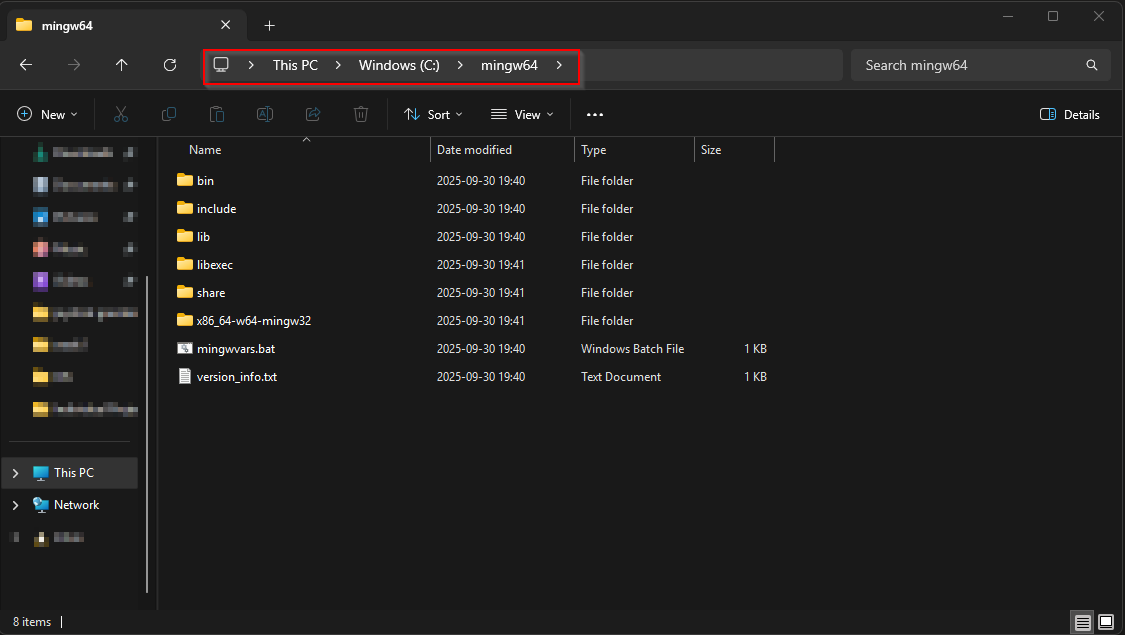The width and height of the screenshot is (1125, 635).
Task: Click Windows (C:) in the breadcrumb
Action: tap(399, 65)
